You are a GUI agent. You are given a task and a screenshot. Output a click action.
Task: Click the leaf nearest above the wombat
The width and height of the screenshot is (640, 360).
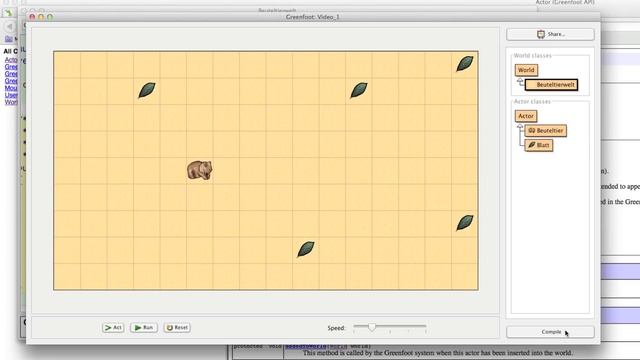(147, 90)
